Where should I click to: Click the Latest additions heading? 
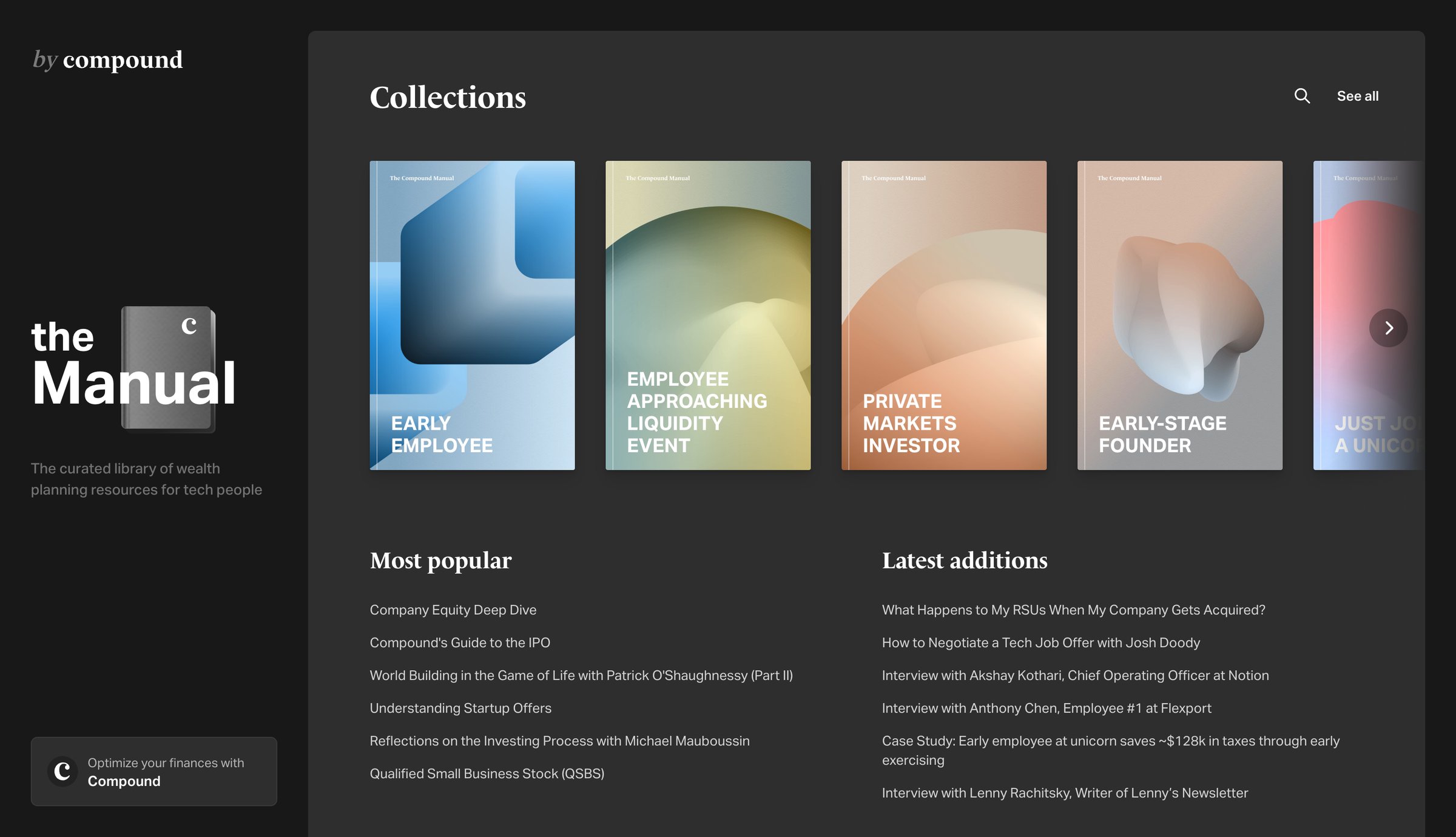point(965,560)
